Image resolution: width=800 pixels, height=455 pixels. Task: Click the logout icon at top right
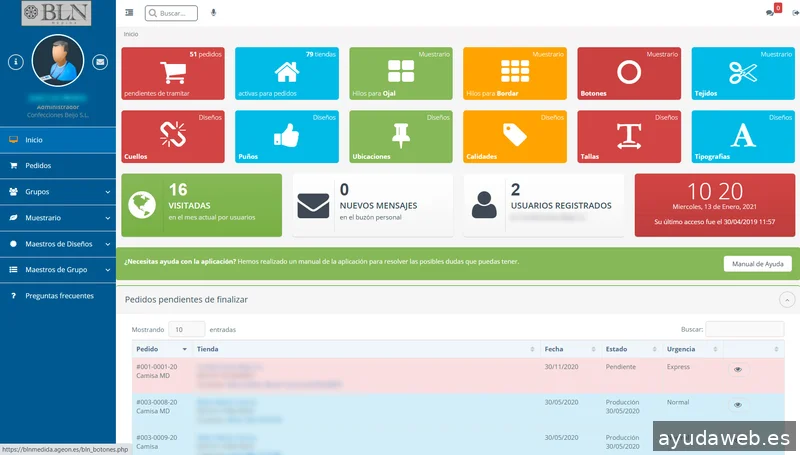[x=795, y=13]
